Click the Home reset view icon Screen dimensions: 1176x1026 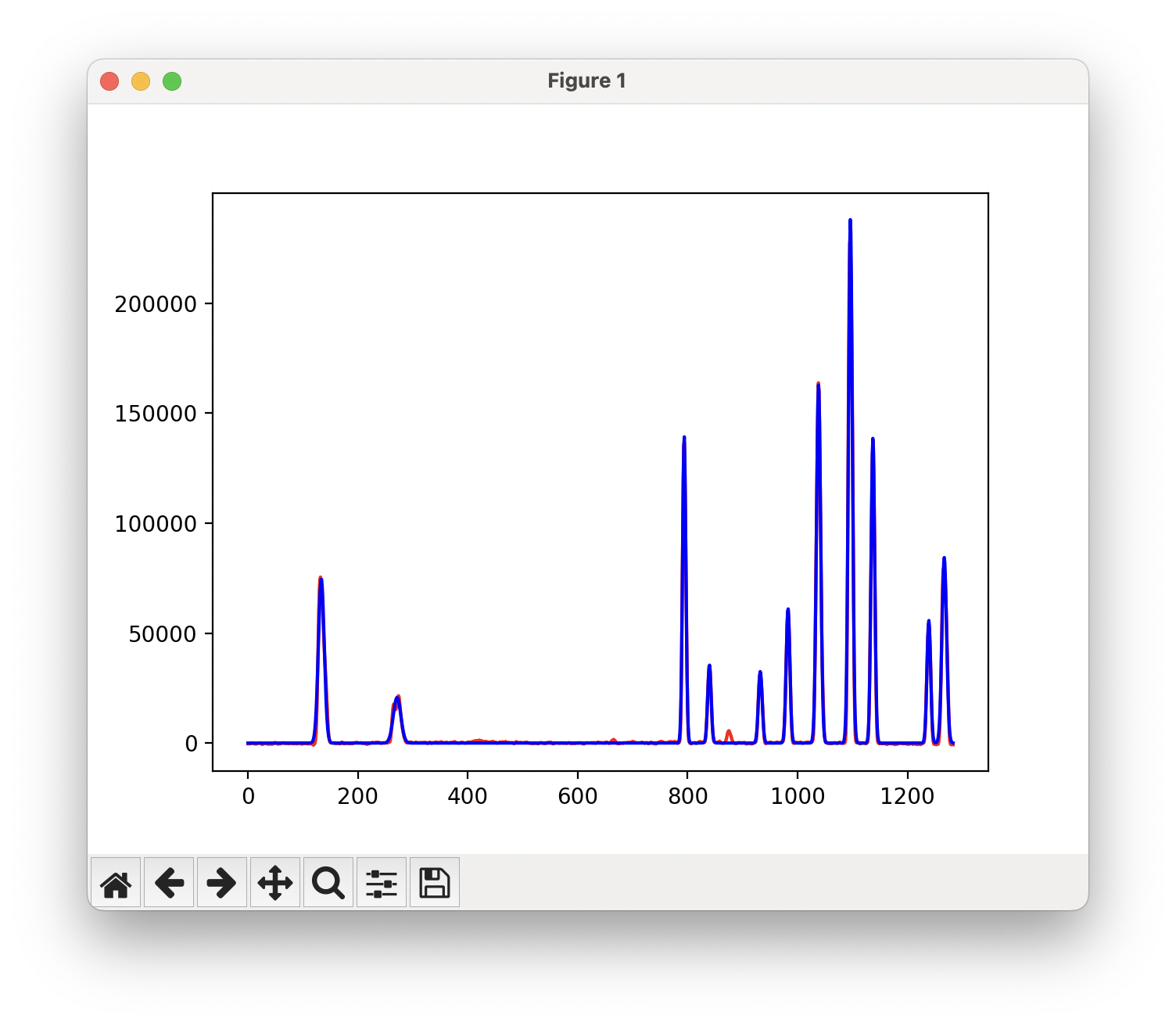point(116,883)
